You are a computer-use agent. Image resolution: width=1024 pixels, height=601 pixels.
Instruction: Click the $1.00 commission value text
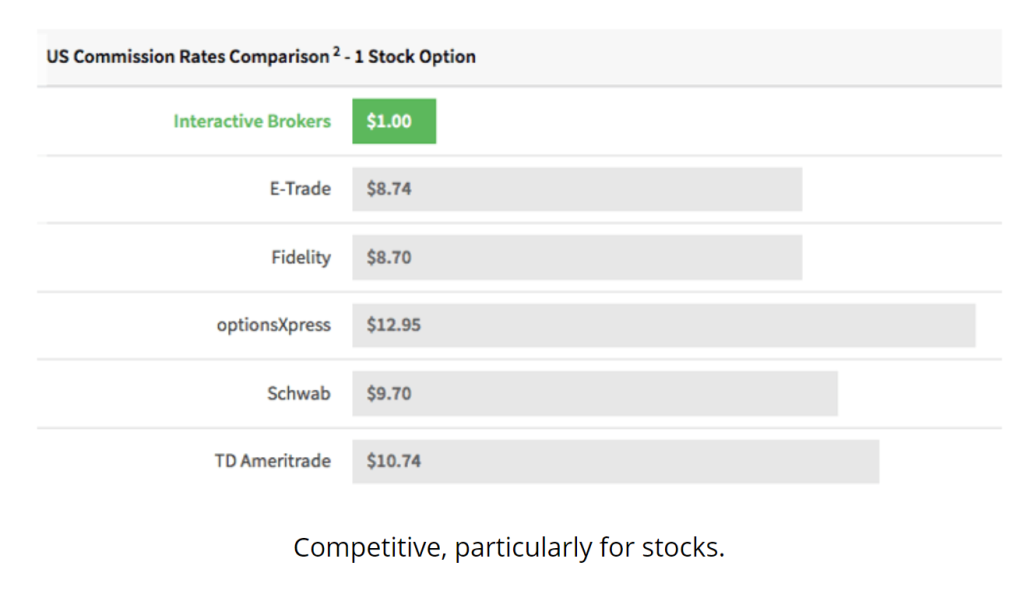[x=389, y=122]
